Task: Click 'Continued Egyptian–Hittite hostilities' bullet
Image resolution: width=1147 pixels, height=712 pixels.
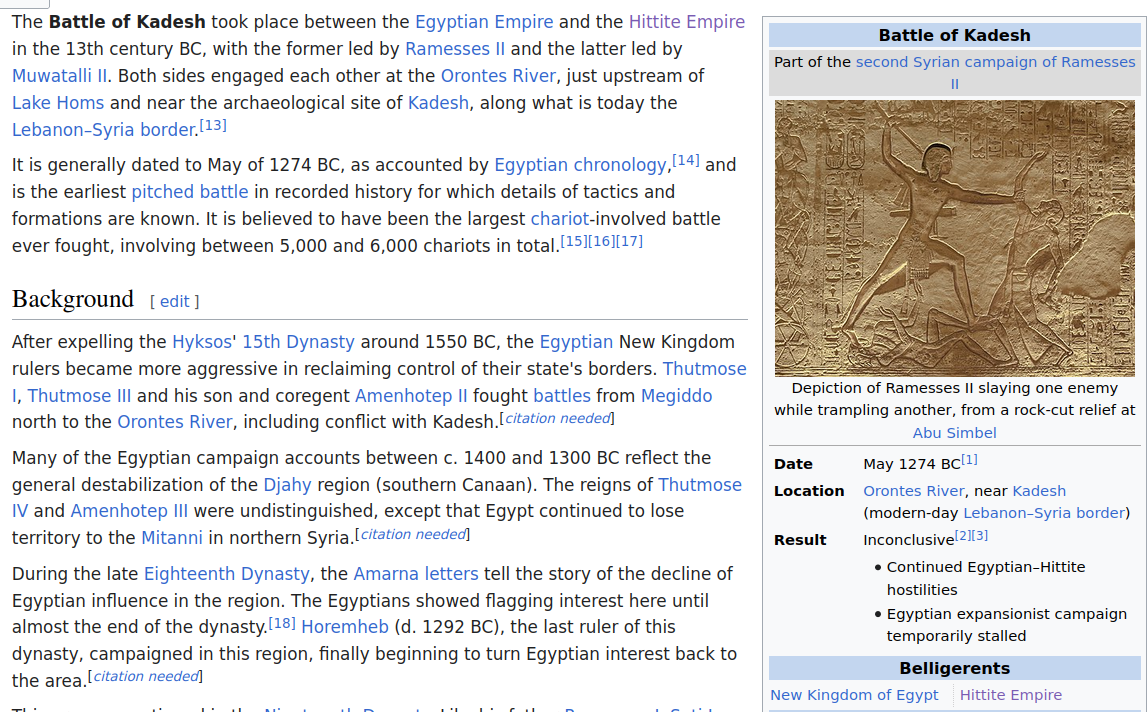Action: (x=986, y=579)
